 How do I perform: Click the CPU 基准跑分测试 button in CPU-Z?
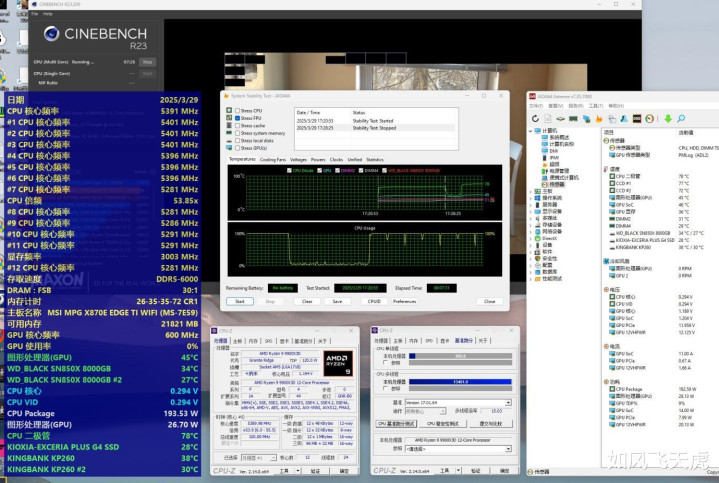[x=396, y=423]
